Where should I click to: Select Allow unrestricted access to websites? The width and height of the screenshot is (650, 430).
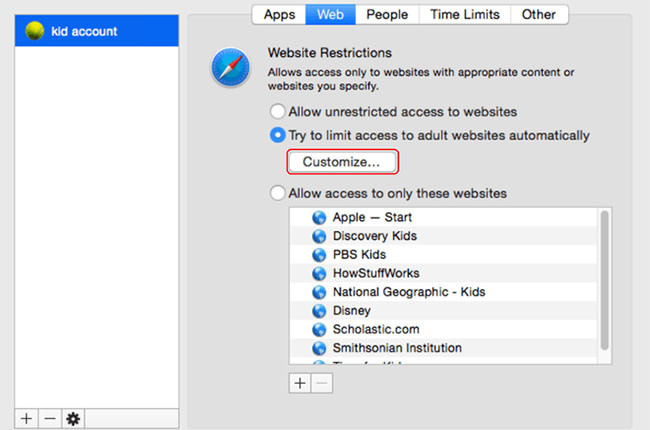tap(276, 112)
